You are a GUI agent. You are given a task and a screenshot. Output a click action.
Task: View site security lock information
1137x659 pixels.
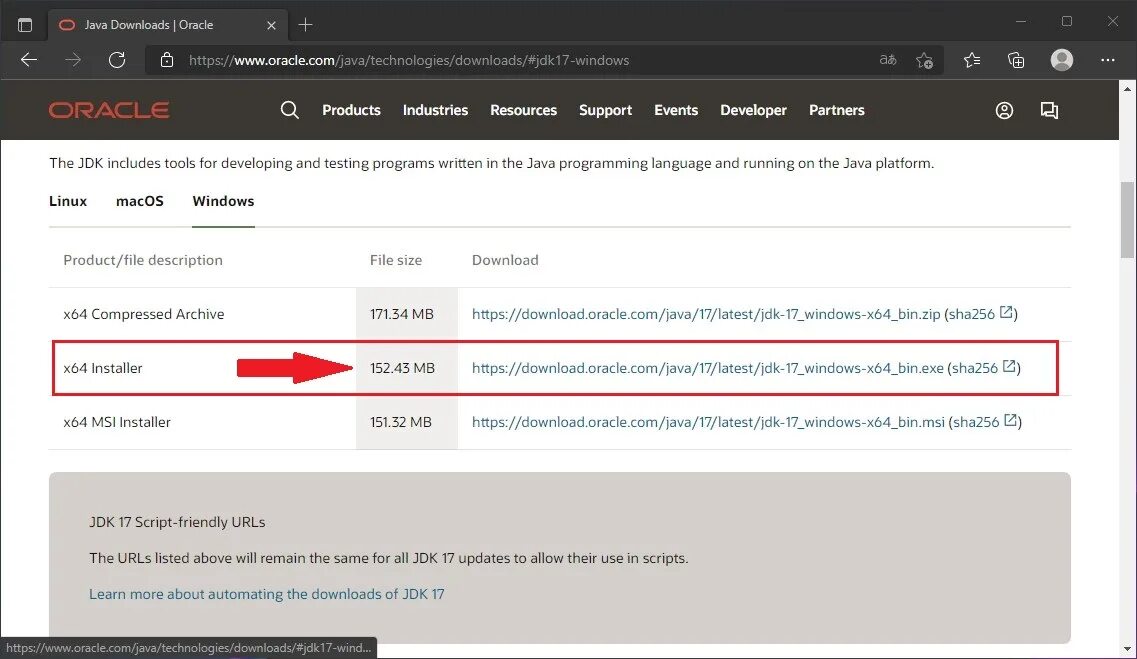pos(167,60)
